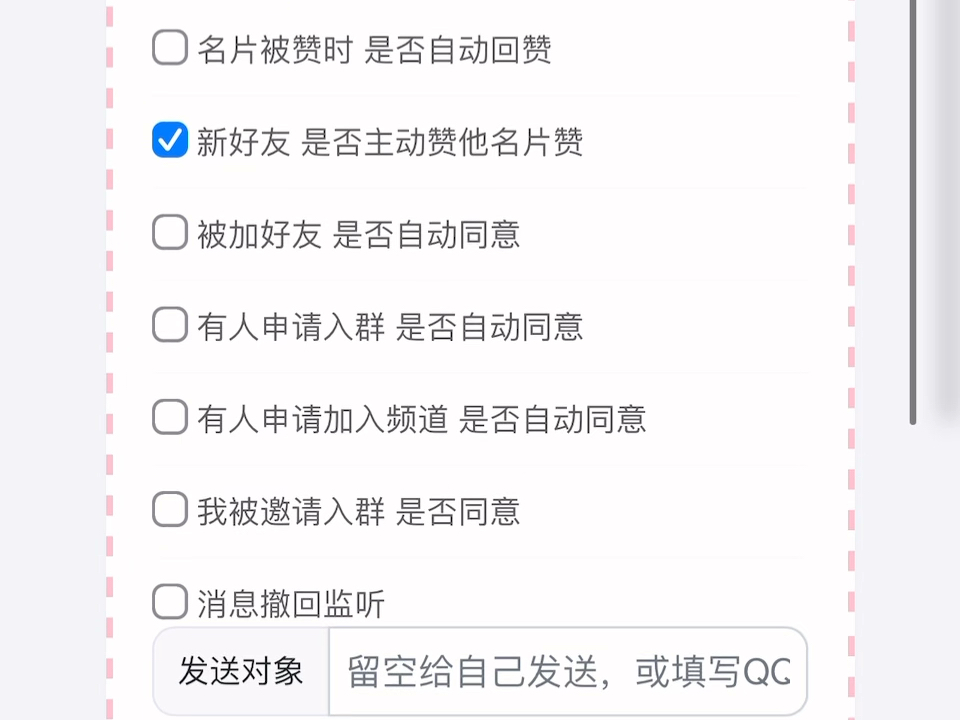
Task: Turn on the 消息撤回监听 checkbox
Action: pyautogui.click(x=170, y=603)
